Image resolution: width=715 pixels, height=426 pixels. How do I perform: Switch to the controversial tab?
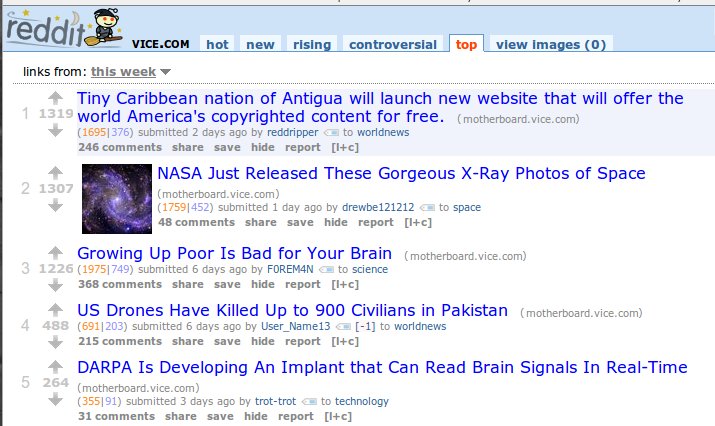tap(393, 44)
